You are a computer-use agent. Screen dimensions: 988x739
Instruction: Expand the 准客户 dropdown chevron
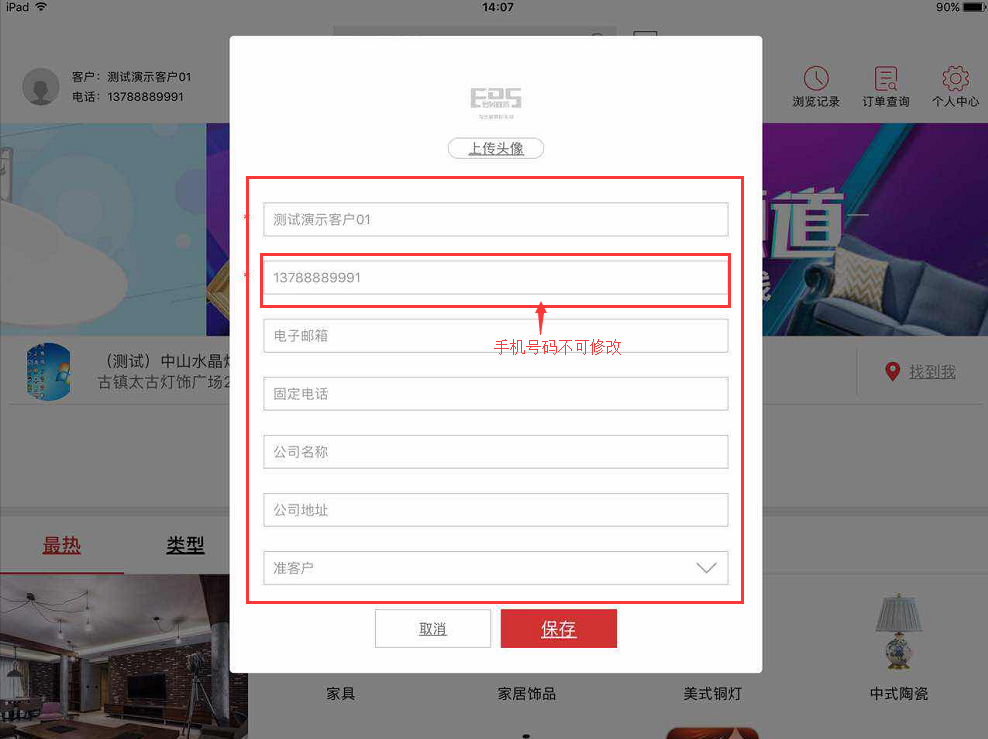(x=706, y=568)
